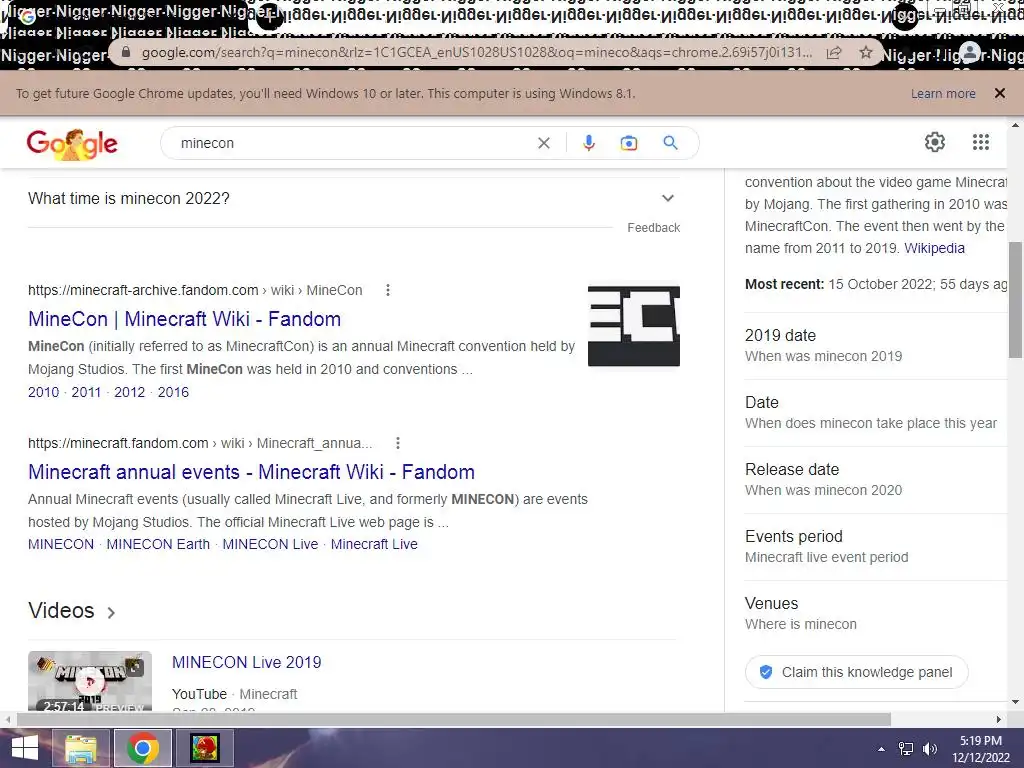Screen dimensions: 1024x768
Task: Open the MINECON Live 2019 video title
Action: pos(247,662)
